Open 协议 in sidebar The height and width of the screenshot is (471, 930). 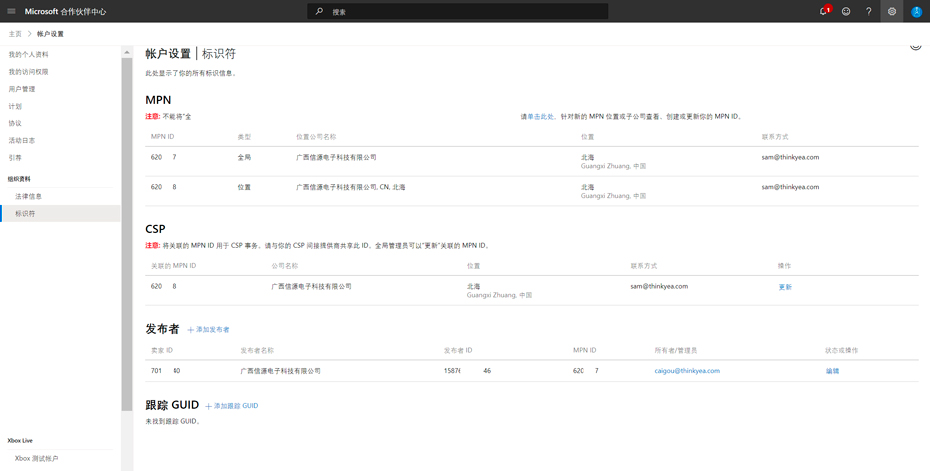click(15, 123)
